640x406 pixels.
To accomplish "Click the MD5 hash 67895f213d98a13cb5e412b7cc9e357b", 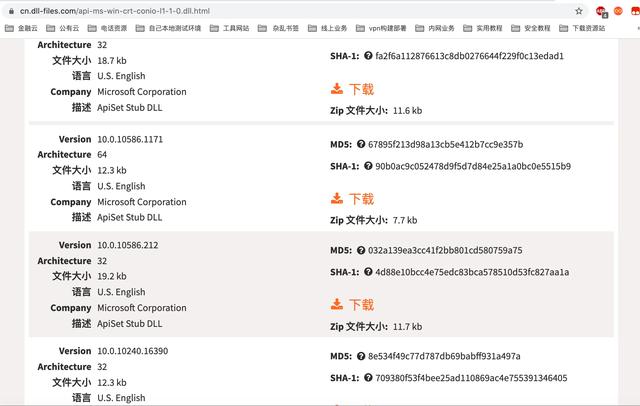I will (445, 144).
